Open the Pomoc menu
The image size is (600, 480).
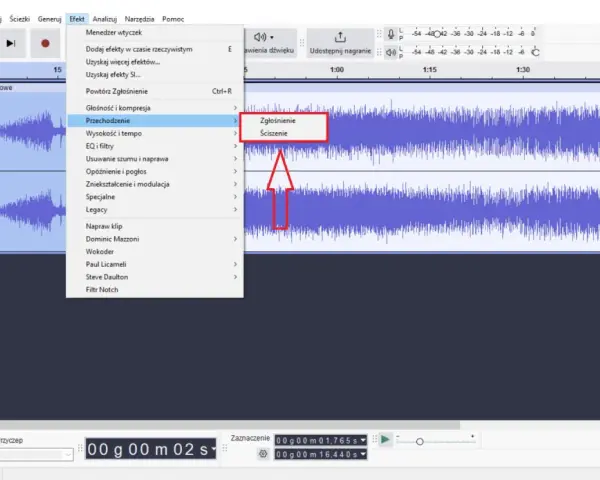pyautogui.click(x=173, y=19)
